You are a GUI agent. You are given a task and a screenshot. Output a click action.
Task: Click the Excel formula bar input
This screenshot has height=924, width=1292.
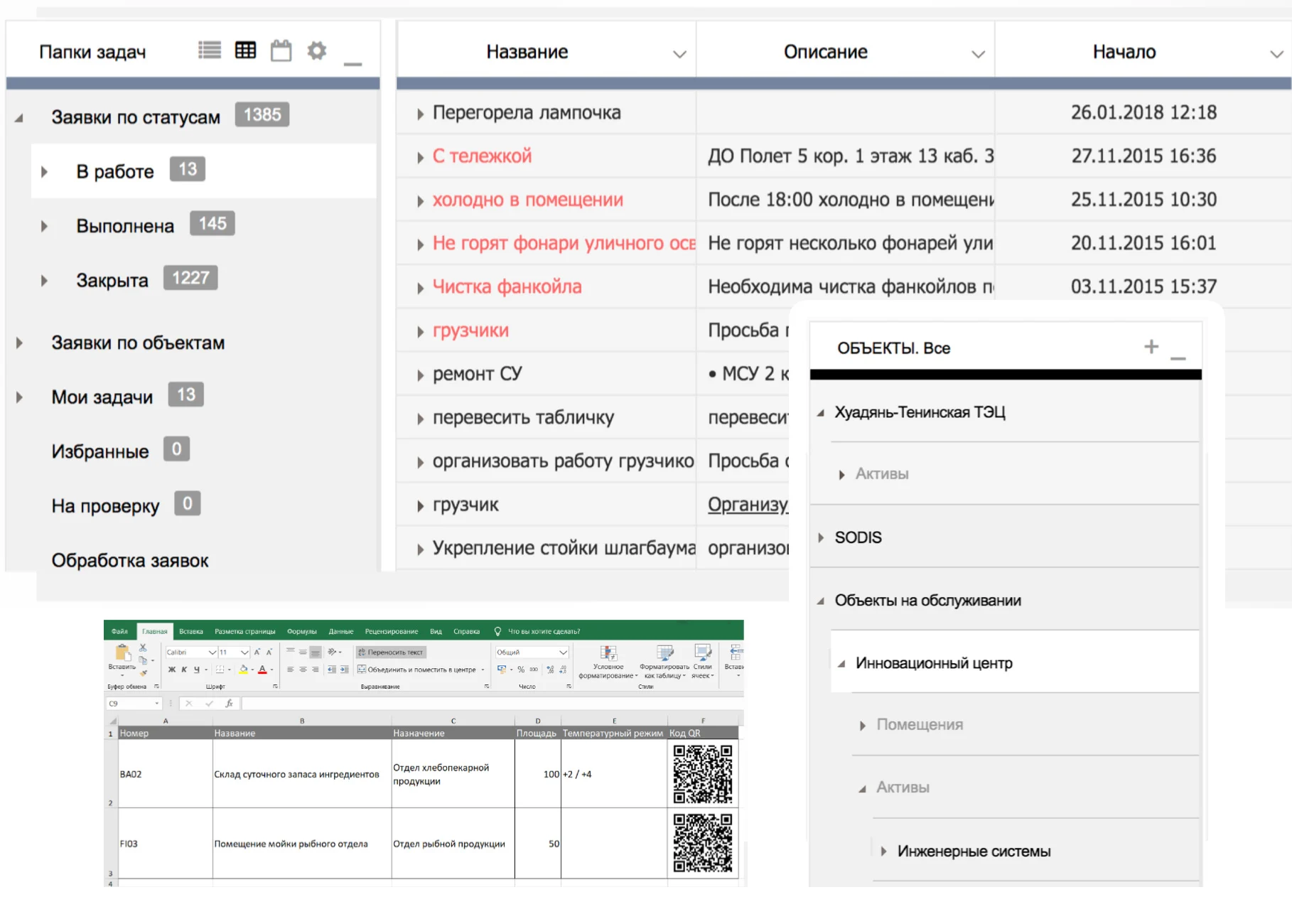pyautogui.click(x=492, y=704)
